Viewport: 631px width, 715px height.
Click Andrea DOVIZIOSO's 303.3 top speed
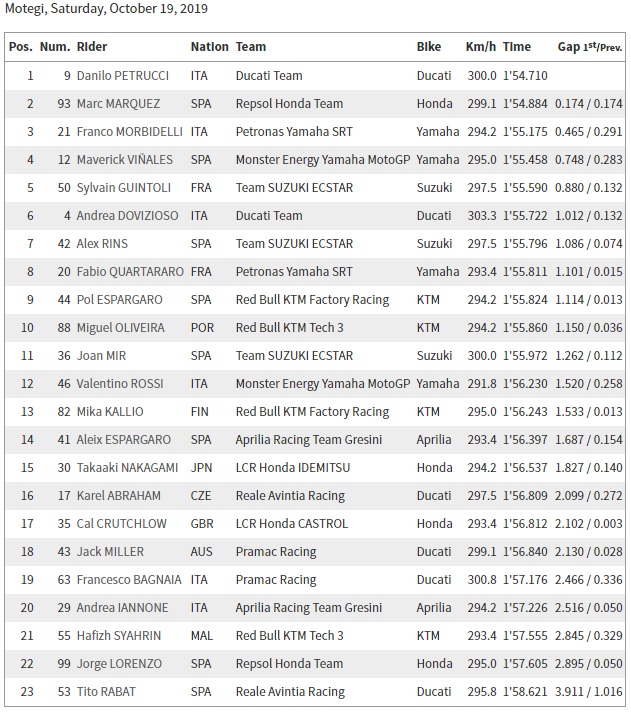point(480,216)
